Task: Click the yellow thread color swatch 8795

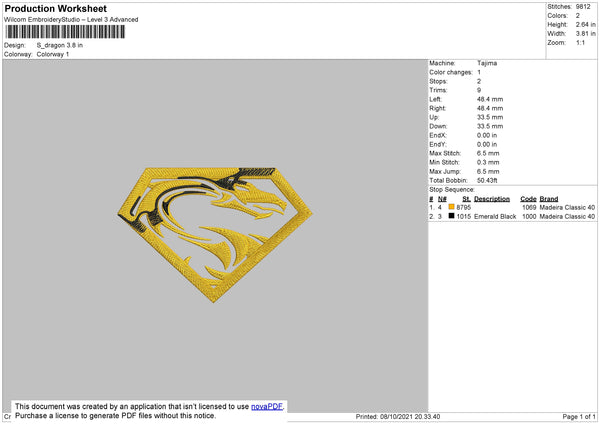Action: pyautogui.click(x=452, y=207)
